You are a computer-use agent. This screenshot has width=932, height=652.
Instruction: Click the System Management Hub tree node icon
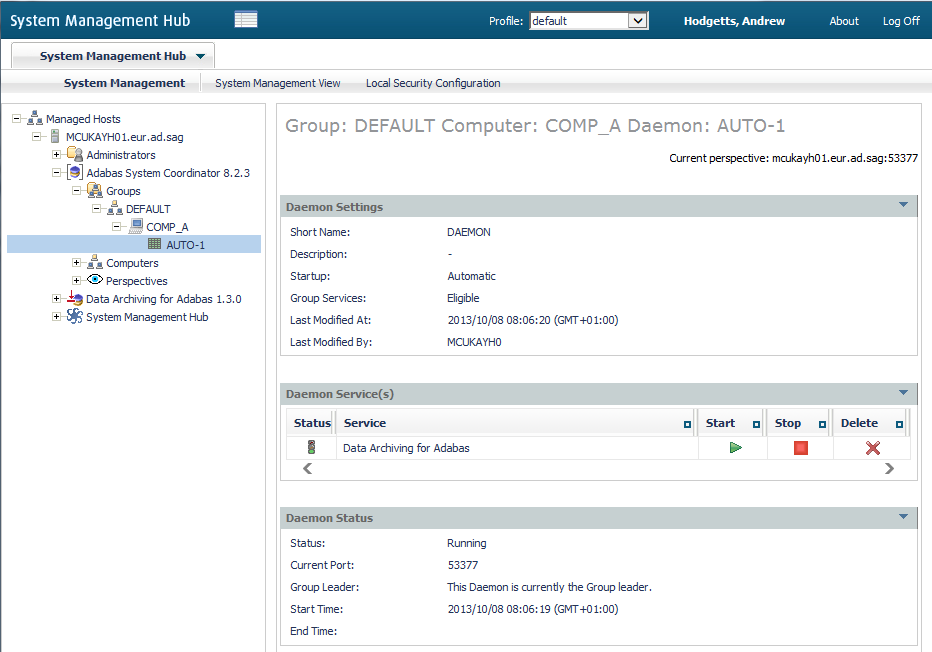coord(75,317)
